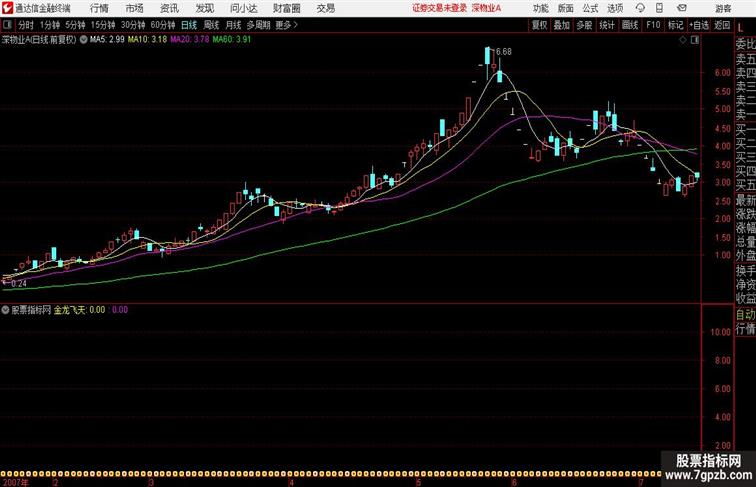Open the mail envelope icon

(x=682, y=8)
